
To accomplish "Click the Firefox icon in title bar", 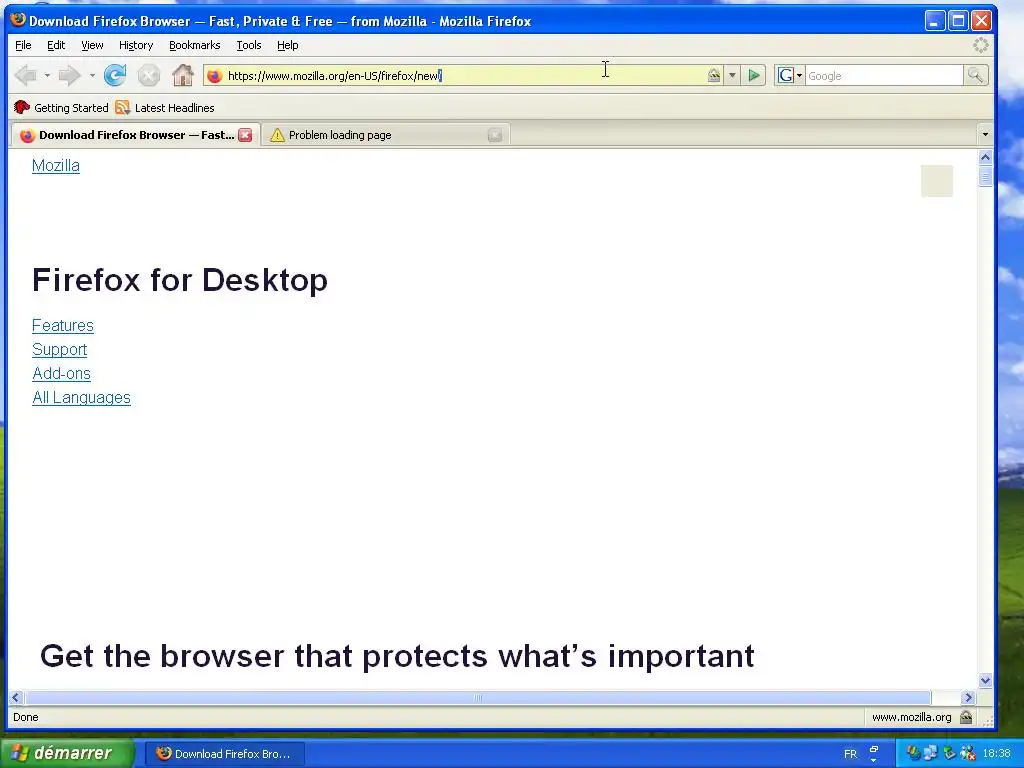I will 18,20.
